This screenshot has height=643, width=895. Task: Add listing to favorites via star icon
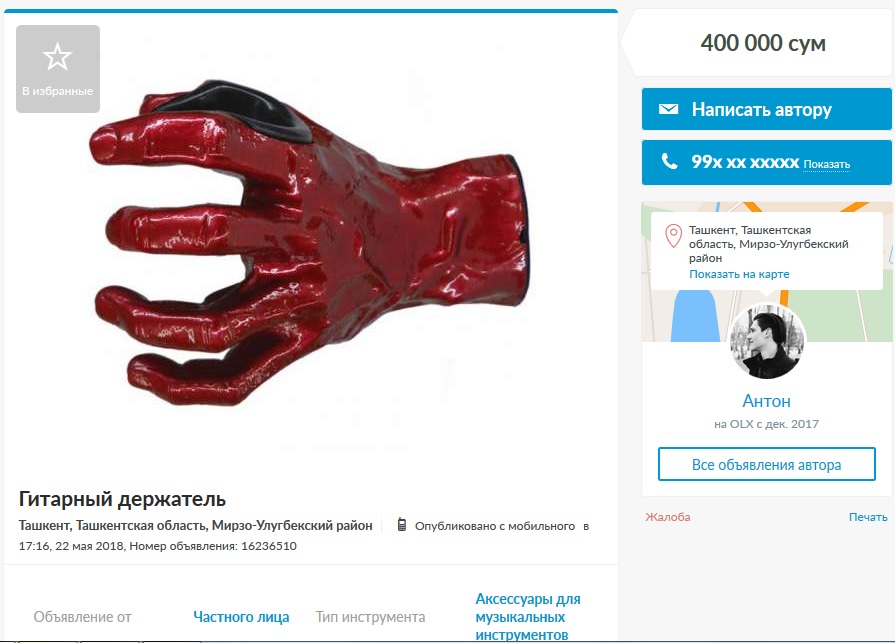[58, 68]
